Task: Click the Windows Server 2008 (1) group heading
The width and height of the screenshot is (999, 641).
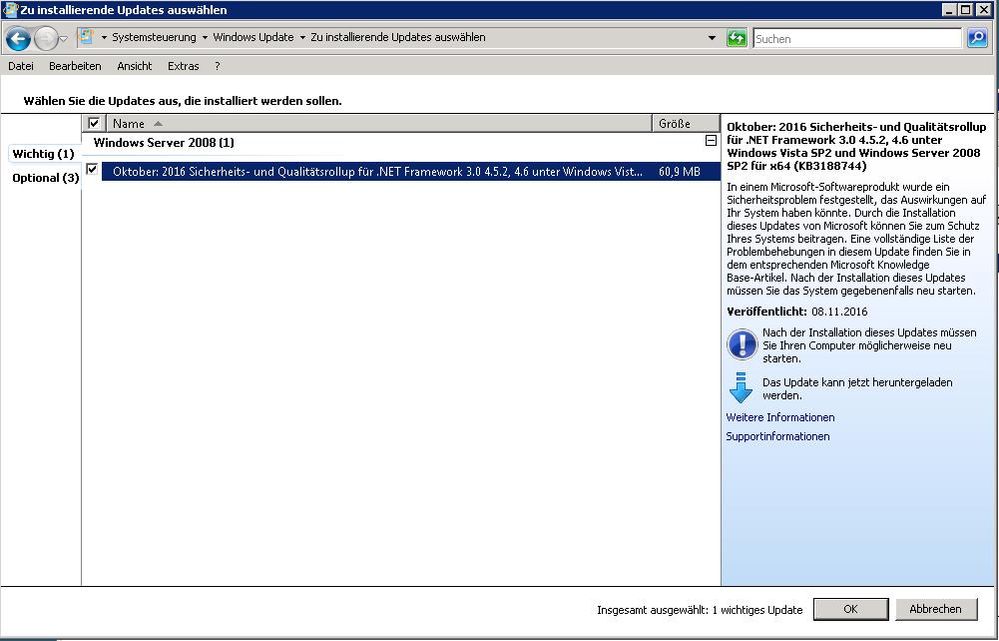Action: 164,143
